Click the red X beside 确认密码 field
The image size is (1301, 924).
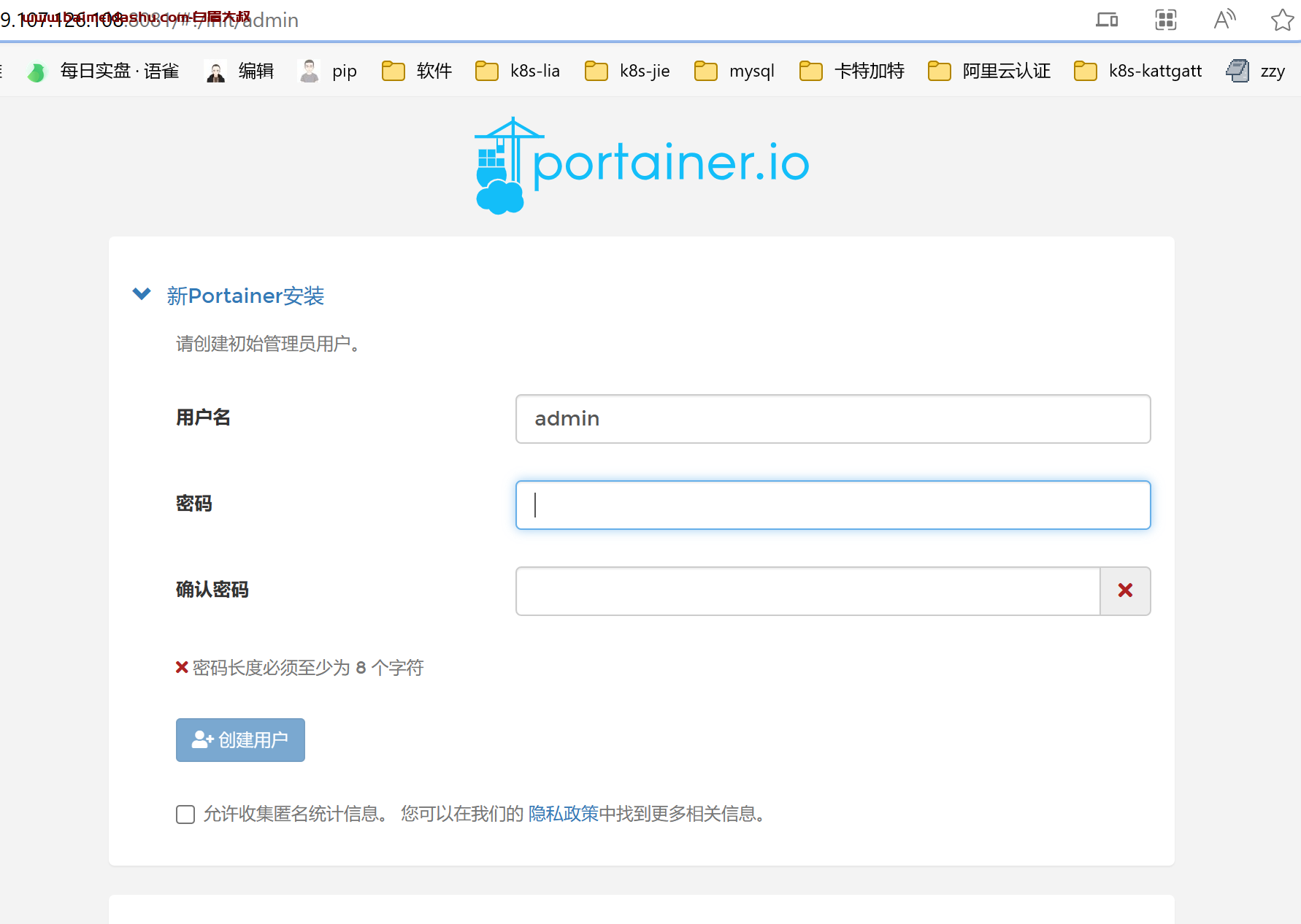[x=1125, y=591]
